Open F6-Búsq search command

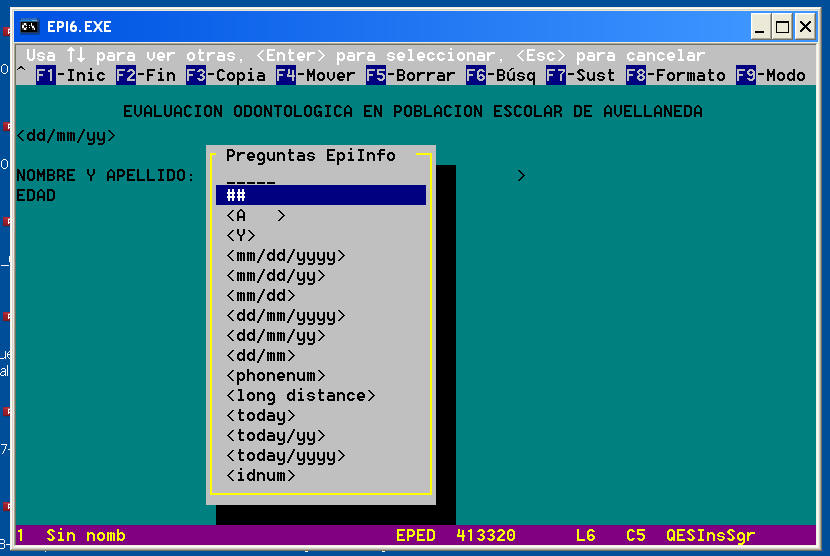pyautogui.click(x=501, y=75)
